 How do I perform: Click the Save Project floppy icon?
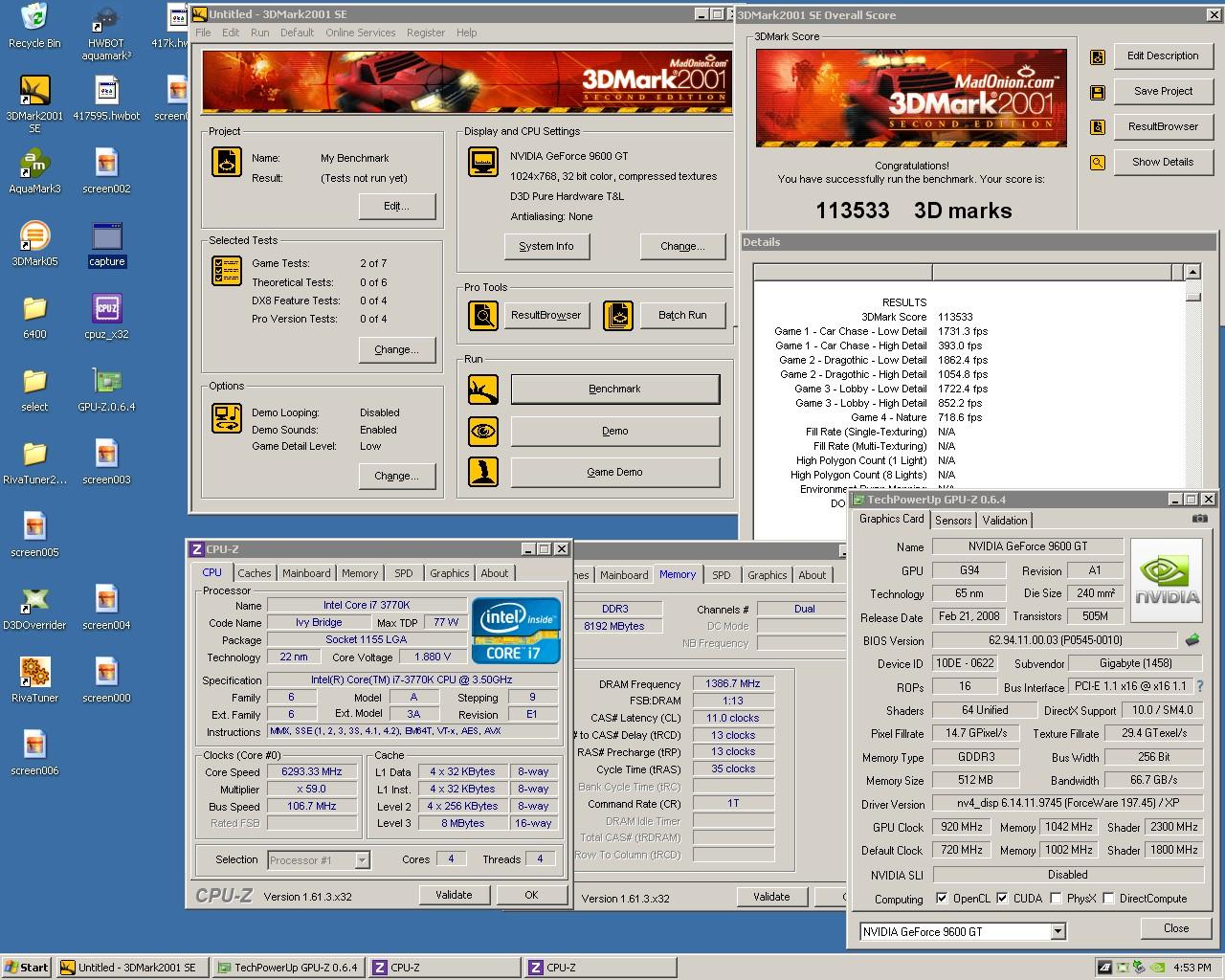(1098, 92)
